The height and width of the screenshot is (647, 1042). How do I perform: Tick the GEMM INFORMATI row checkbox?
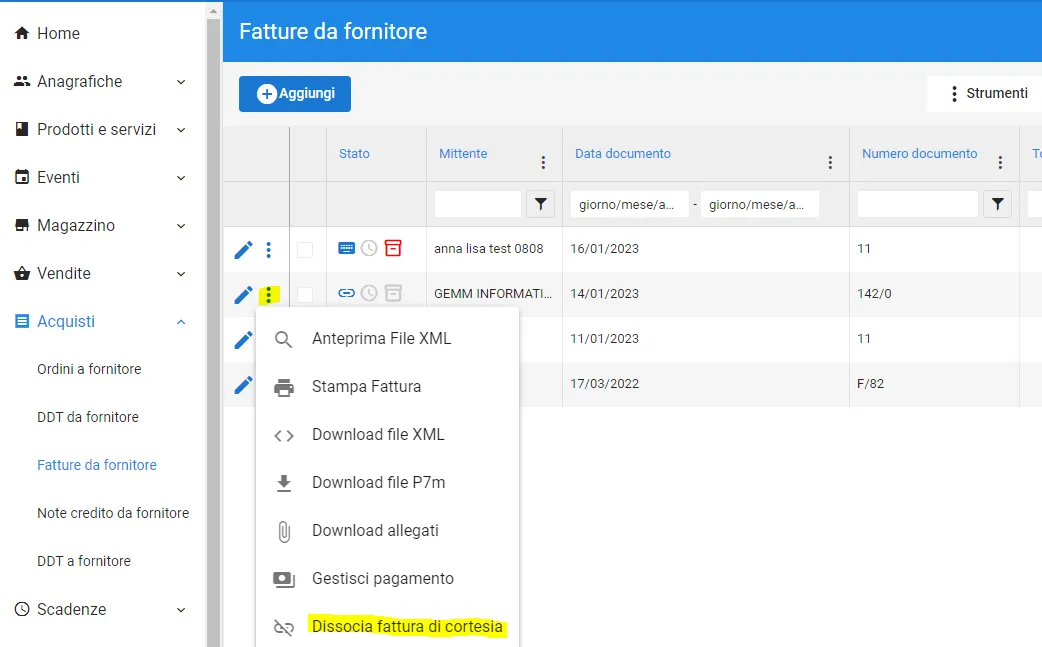click(x=304, y=294)
